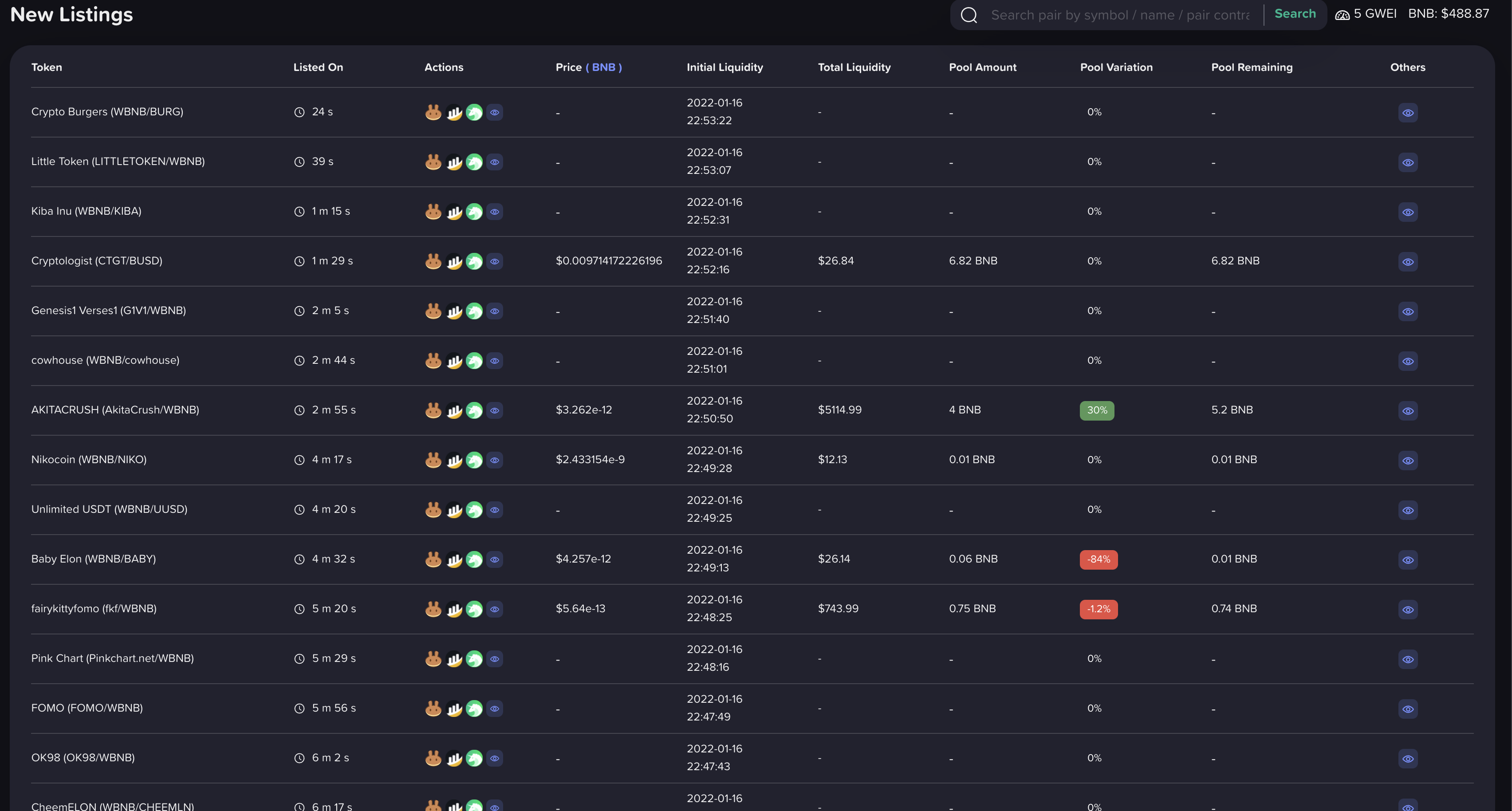
Task: Toggle Actions eye icon for AKITACRUSH row
Action: click(495, 410)
